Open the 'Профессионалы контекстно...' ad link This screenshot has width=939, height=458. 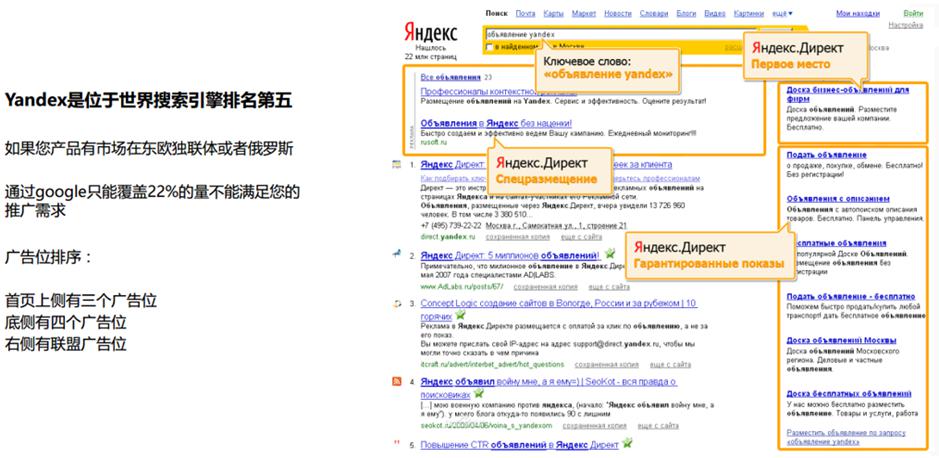click(477, 92)
